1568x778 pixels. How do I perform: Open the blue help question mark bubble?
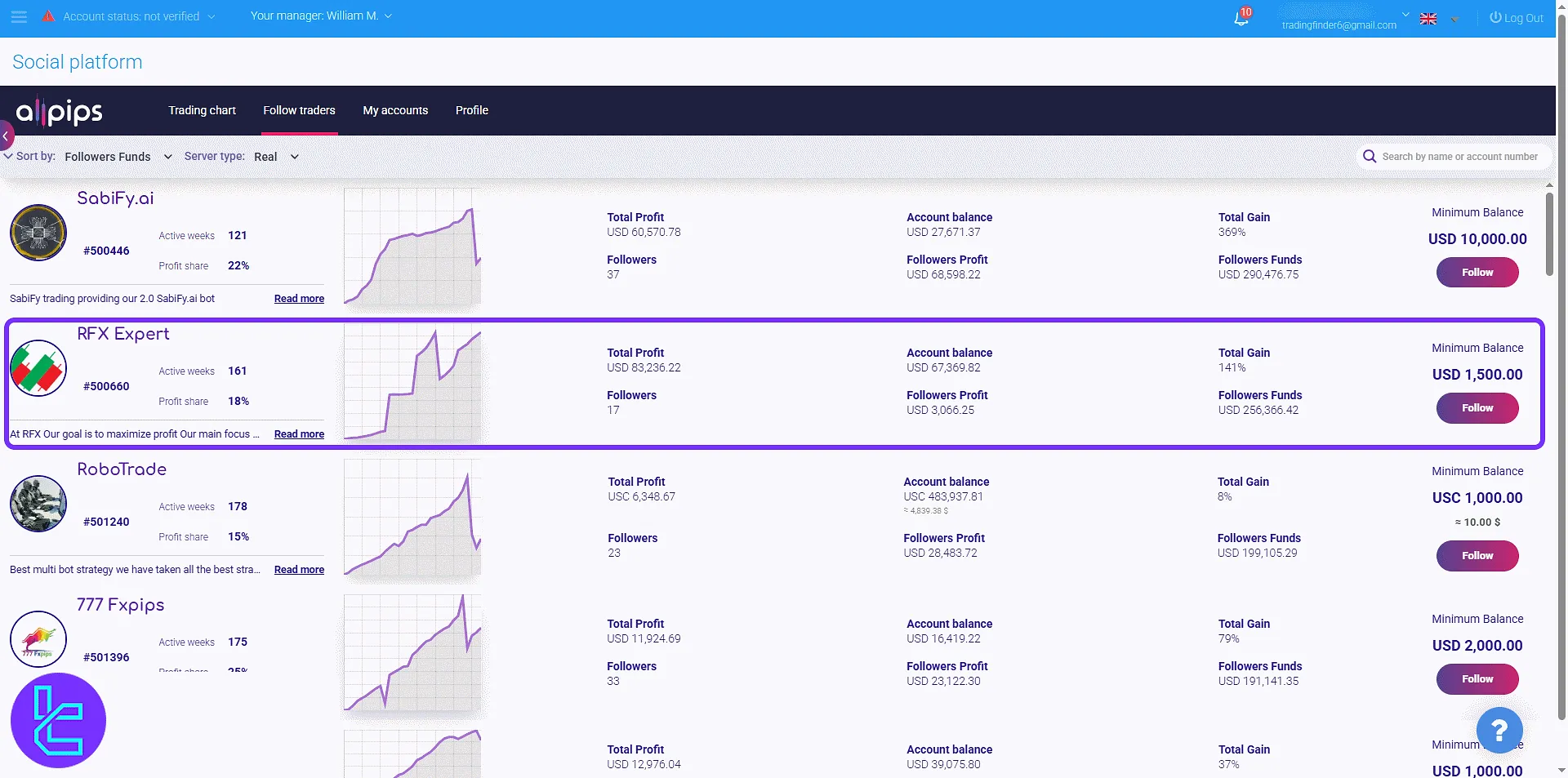(x=1499, y=730)
